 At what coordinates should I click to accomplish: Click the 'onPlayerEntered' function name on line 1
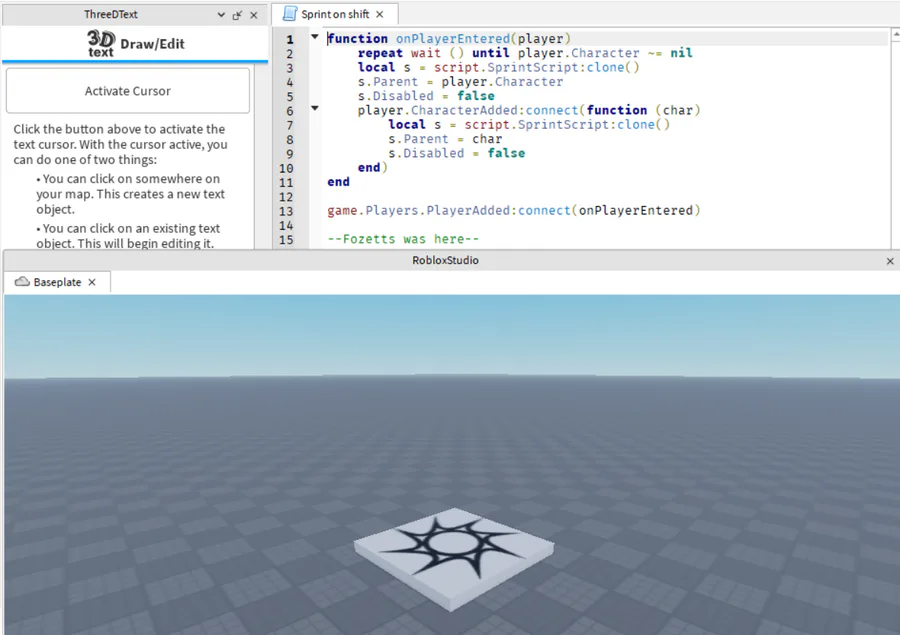click(x=453, y=38)
